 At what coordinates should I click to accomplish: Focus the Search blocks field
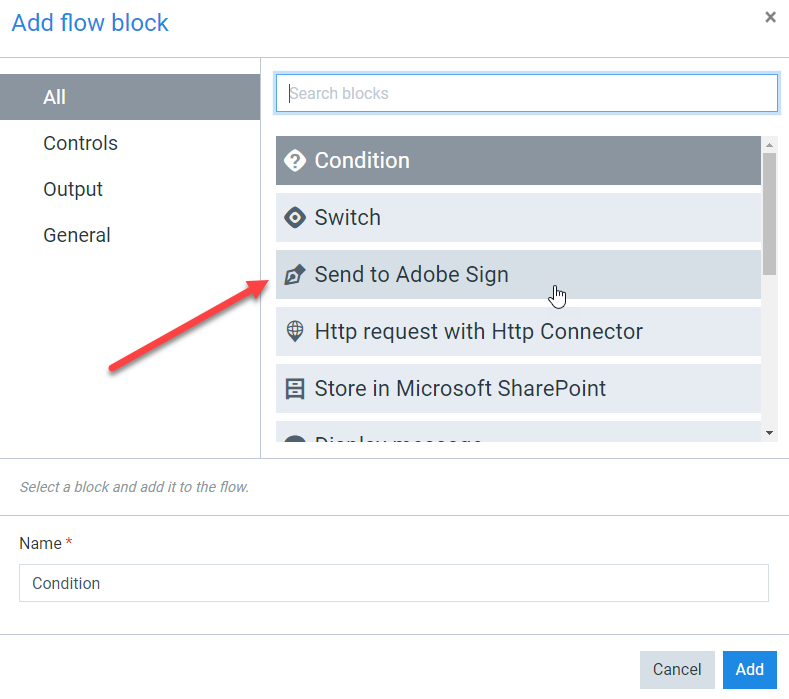click(527, 94)
